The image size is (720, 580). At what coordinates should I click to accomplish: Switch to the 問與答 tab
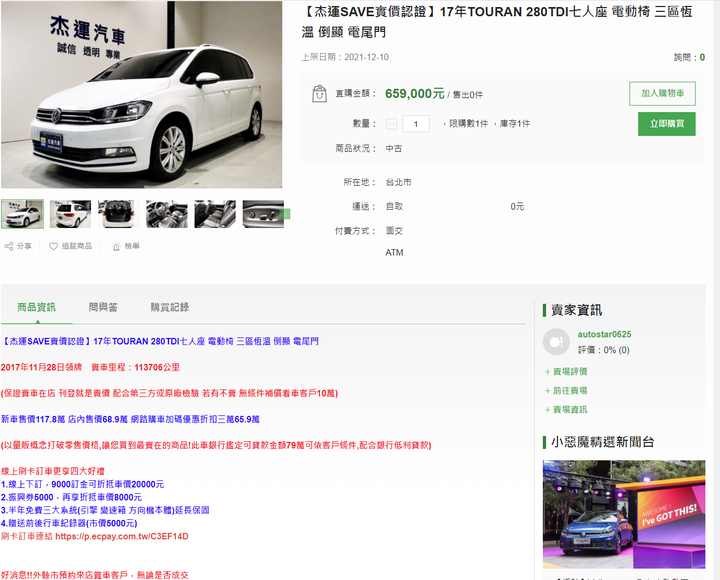tap(103, 307)
